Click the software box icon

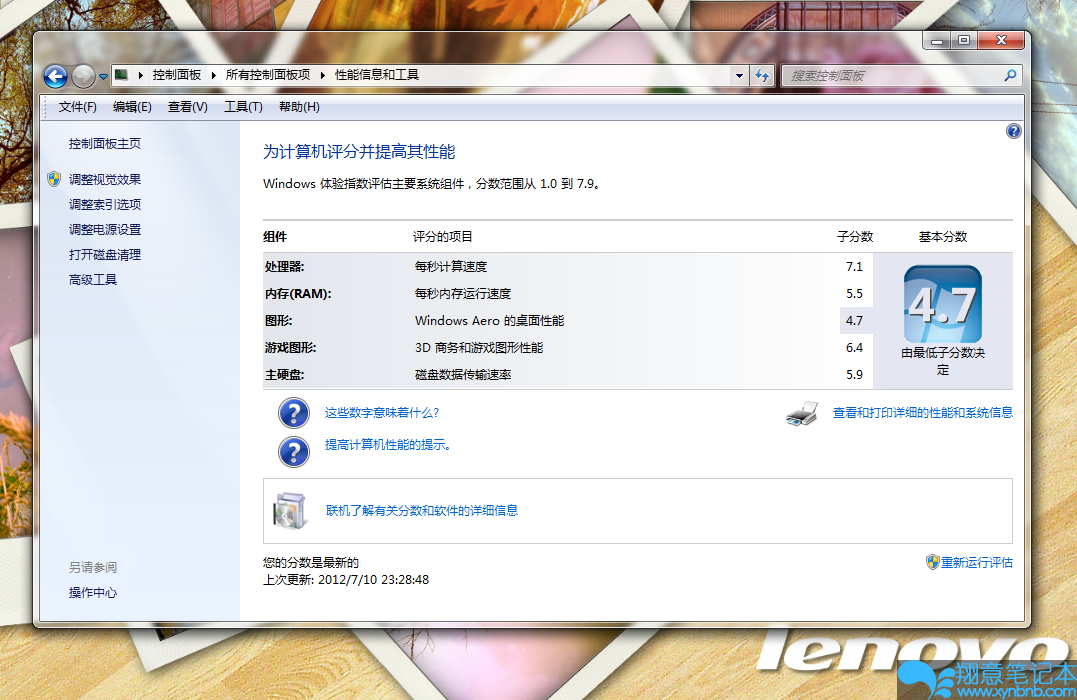point(290,511)
